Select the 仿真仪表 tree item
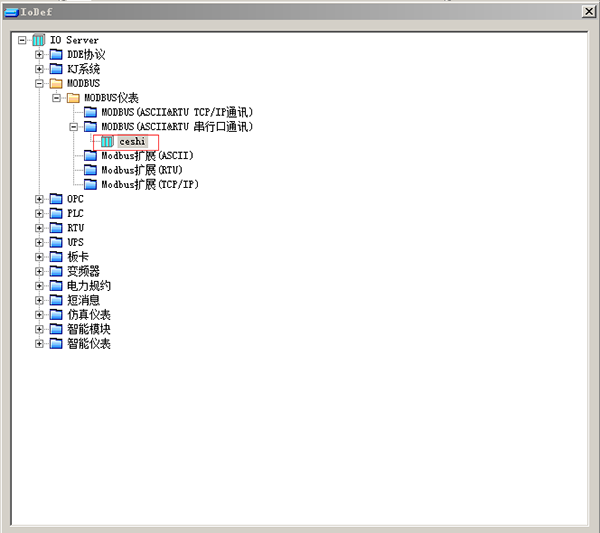This screenshot has height=533, width=600. [x=89, y=315]
